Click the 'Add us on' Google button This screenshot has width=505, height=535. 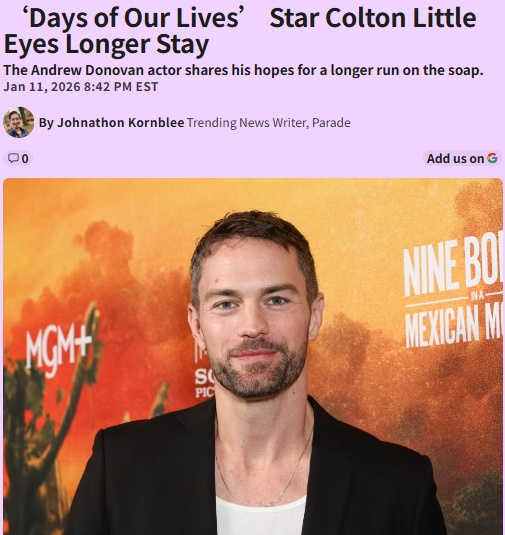pyautogui.click(x=462, y=158)
